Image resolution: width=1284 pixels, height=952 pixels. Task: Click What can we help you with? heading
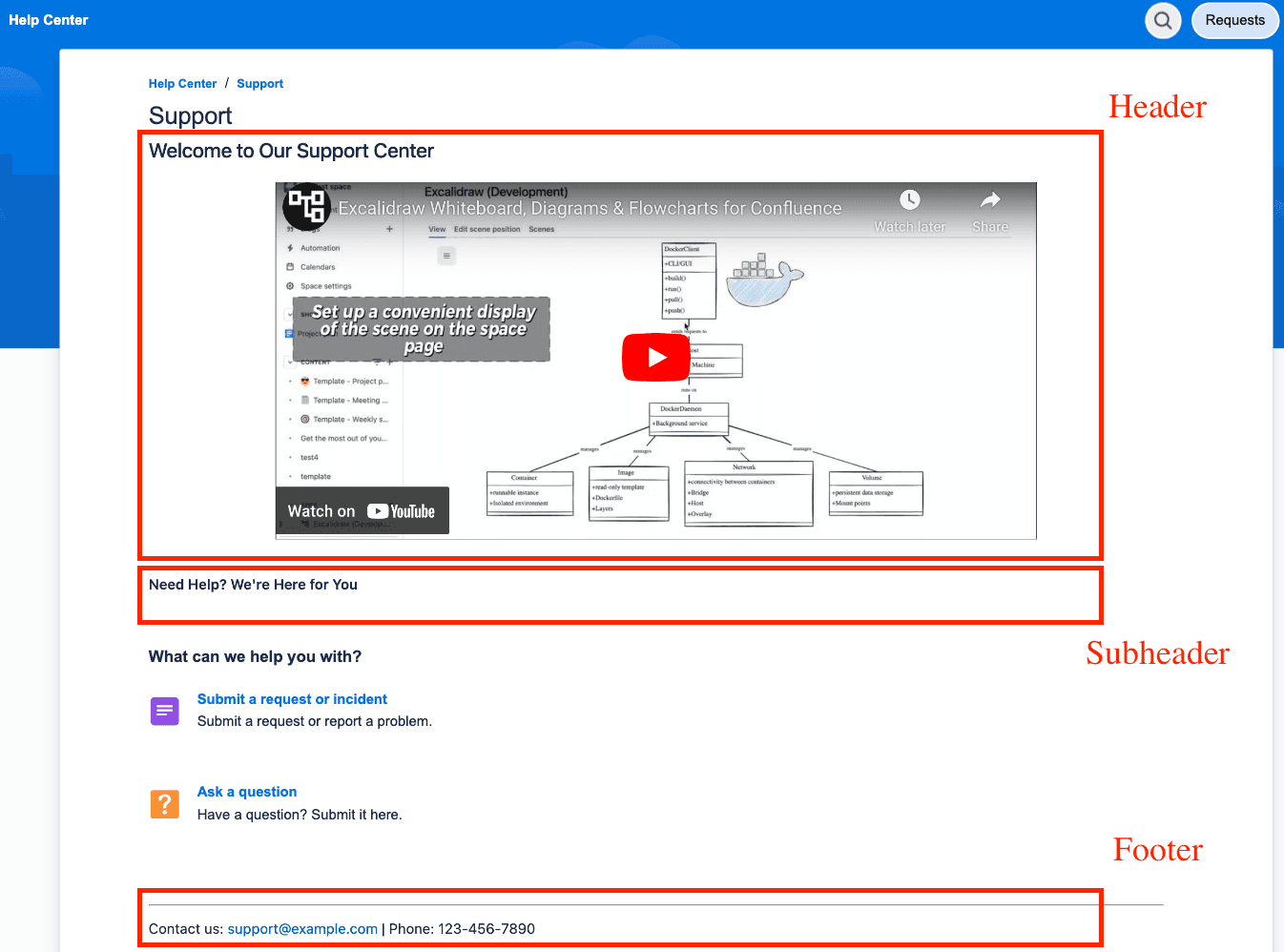tap(255, 656)
